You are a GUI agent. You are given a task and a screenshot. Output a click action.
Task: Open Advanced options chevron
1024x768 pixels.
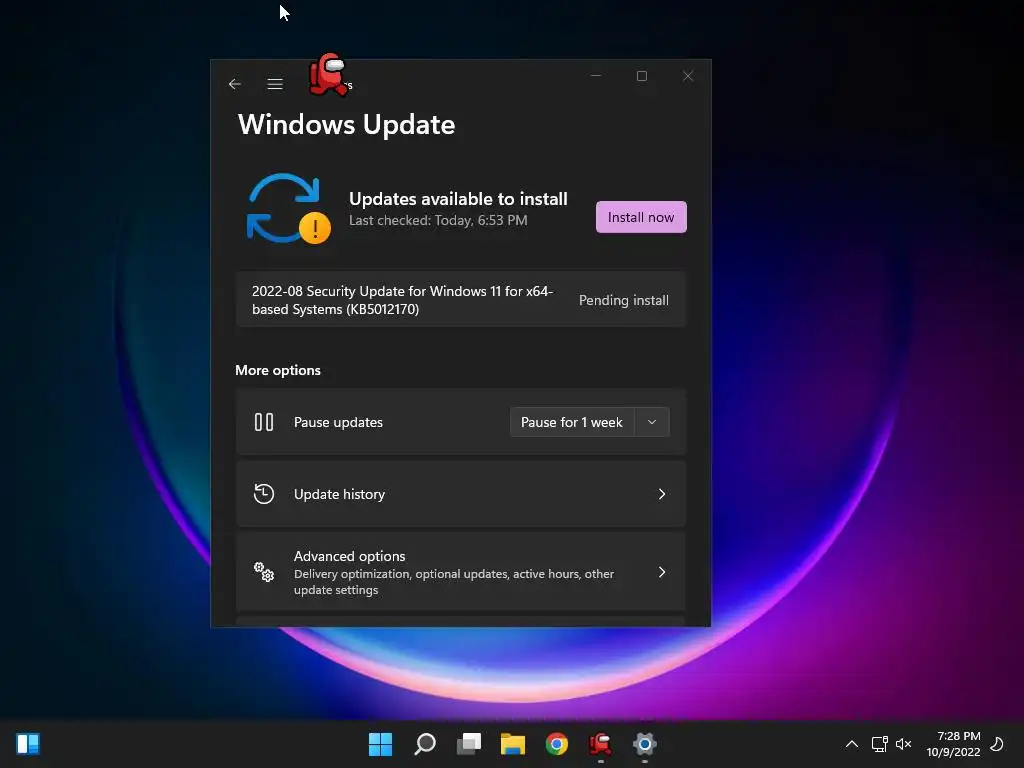point(662,572)
